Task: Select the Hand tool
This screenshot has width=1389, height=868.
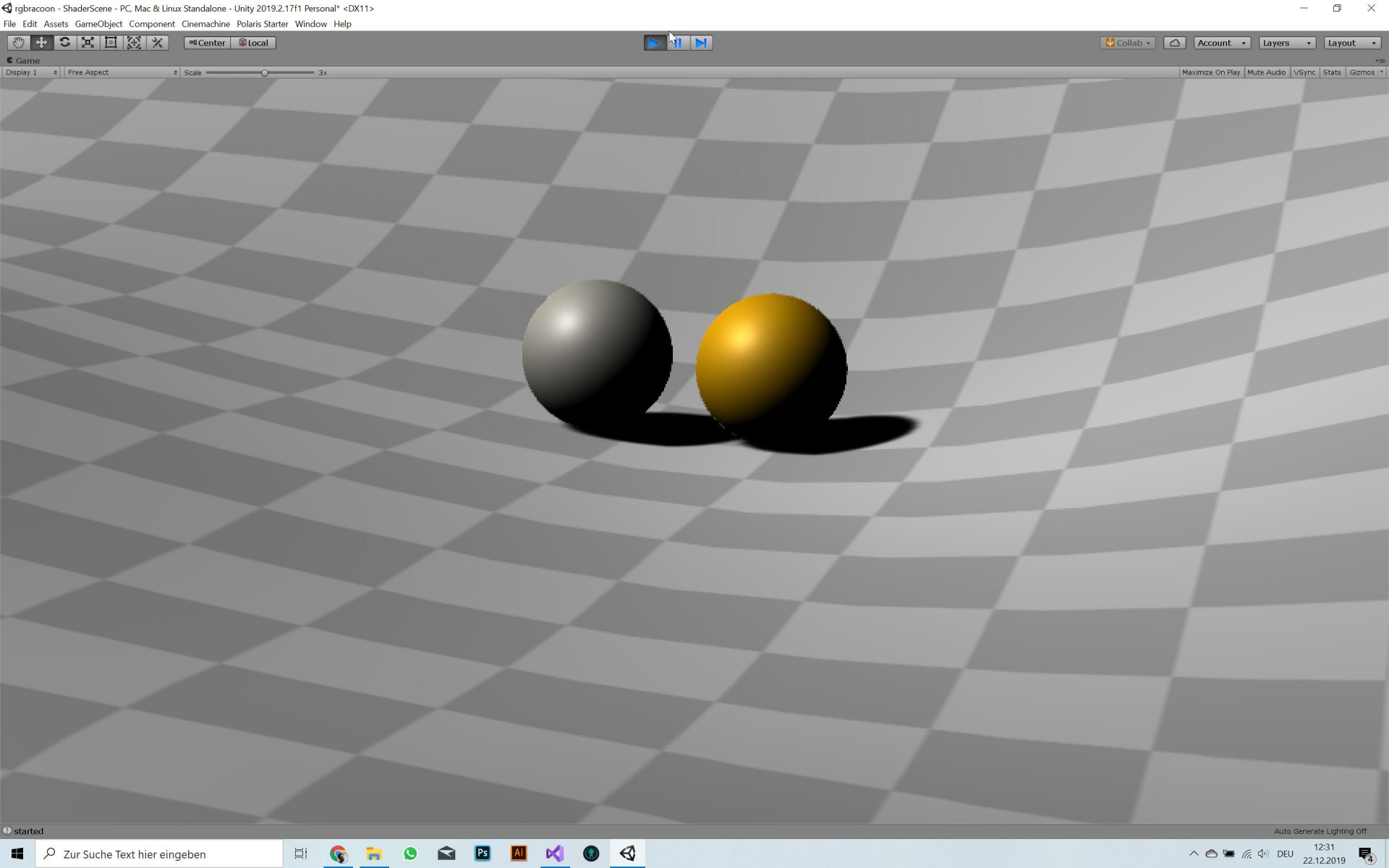Action: click(18, 43)
